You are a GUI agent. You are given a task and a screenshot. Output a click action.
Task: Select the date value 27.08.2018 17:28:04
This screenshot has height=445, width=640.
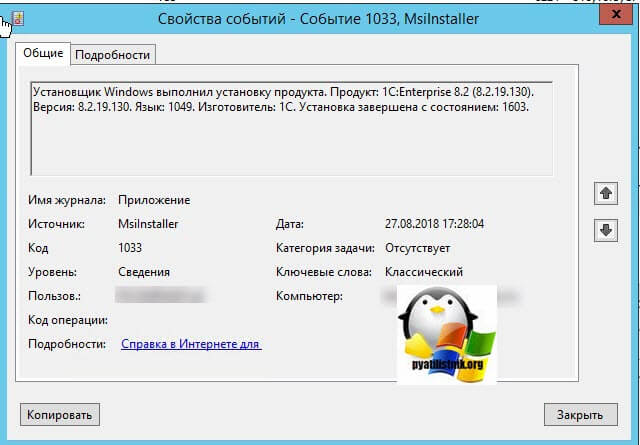[434, 224]
